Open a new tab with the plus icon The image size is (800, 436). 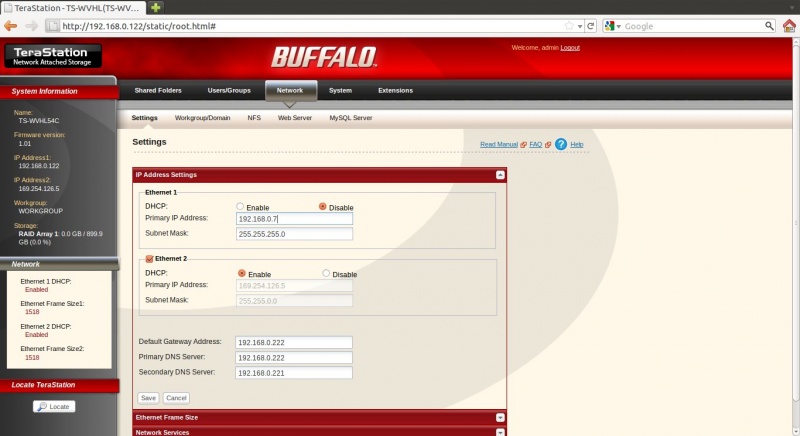[x=156, y=7]
